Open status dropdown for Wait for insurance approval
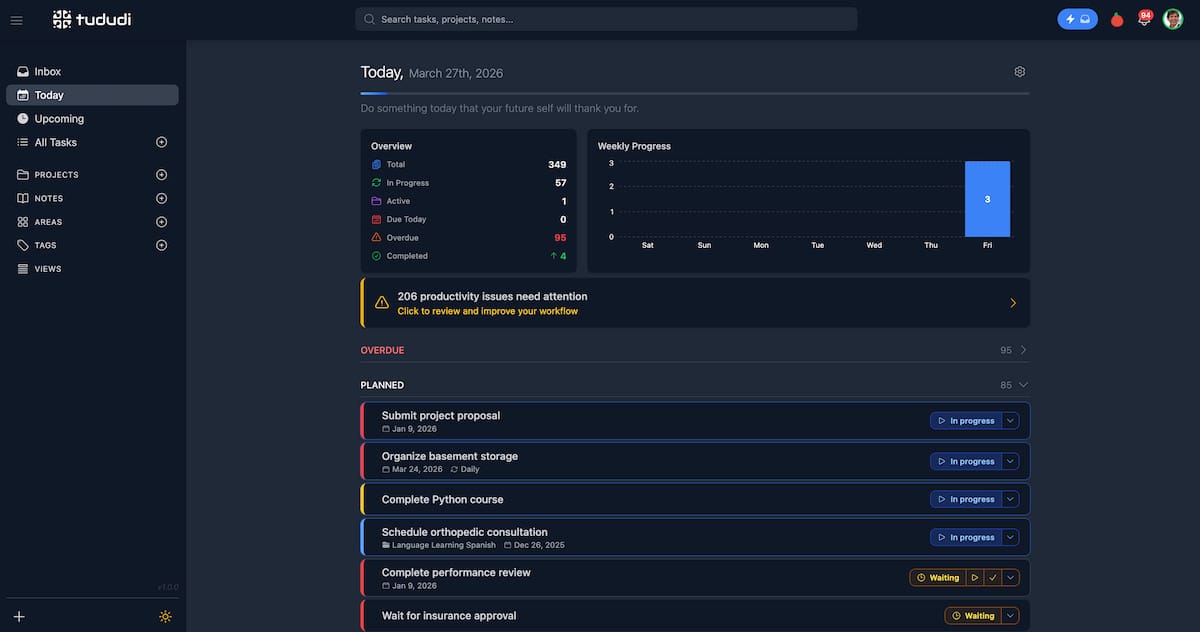1200x632 pixels. [1010, 615]
